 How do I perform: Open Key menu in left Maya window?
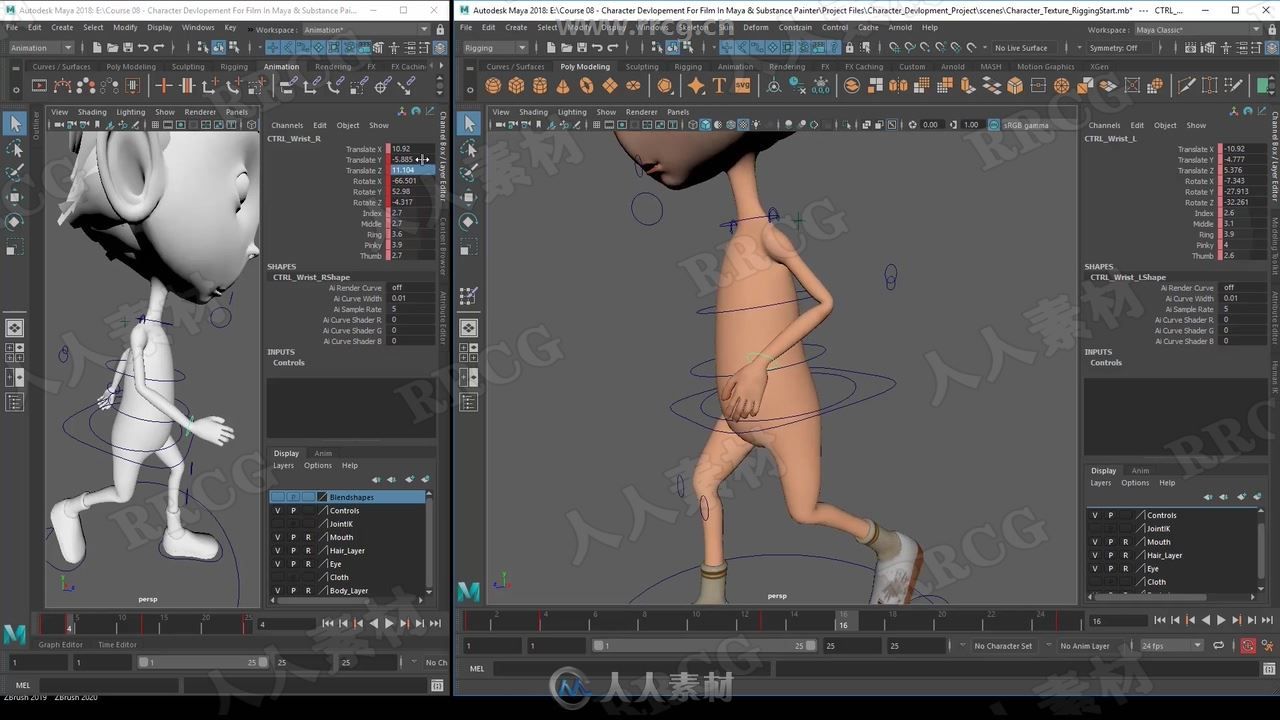pos(230,28)
